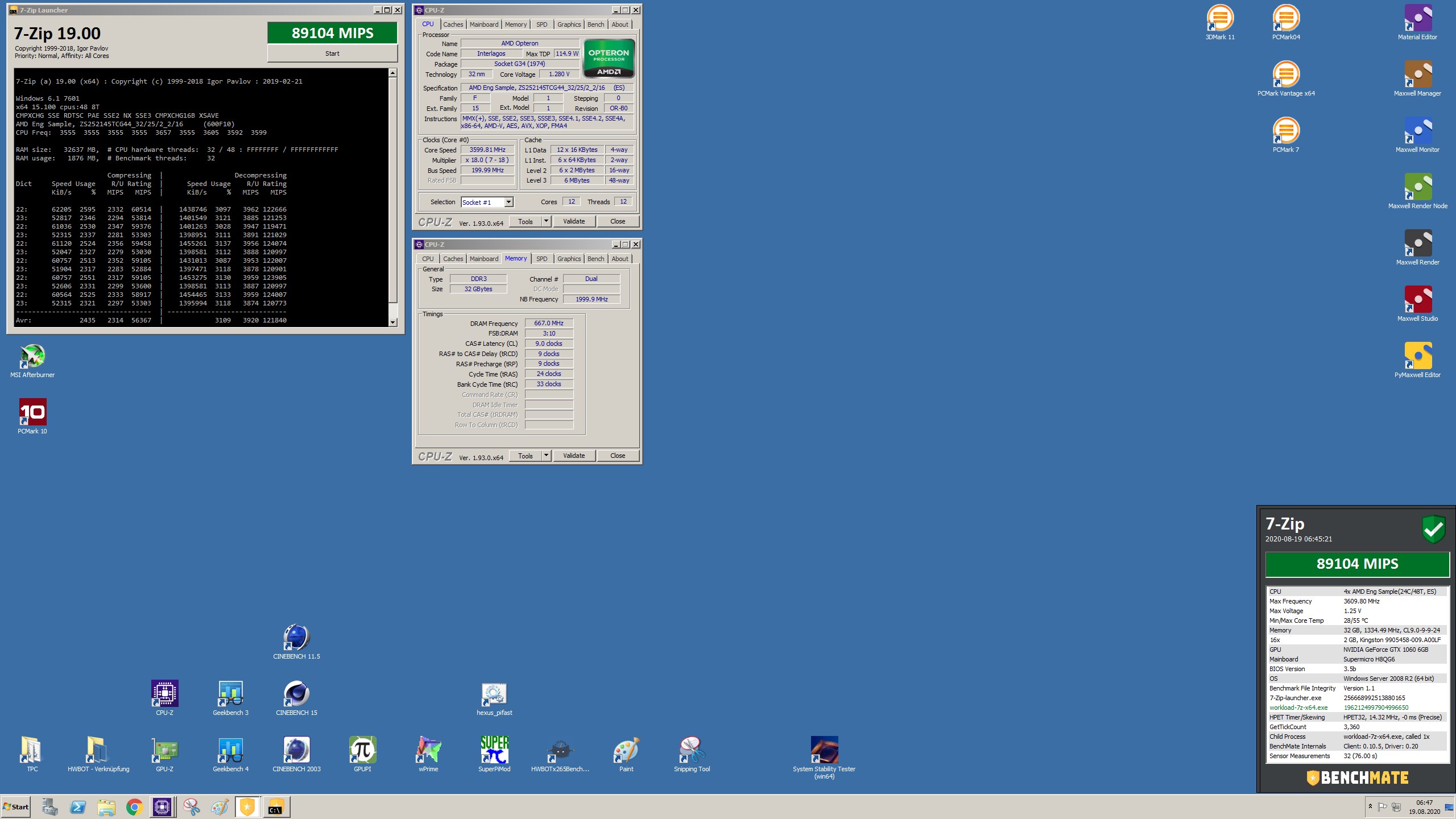Open the CINEBENCH 11.5 desktop shortcut

(296, 642)
